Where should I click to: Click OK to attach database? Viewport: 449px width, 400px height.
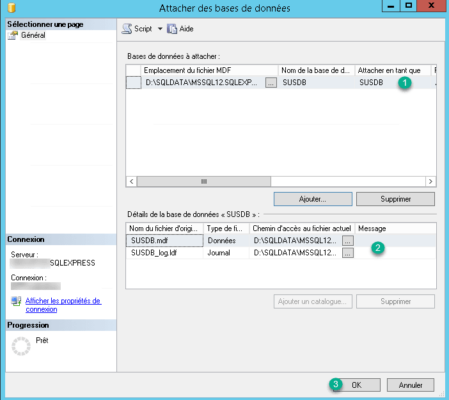356,385
